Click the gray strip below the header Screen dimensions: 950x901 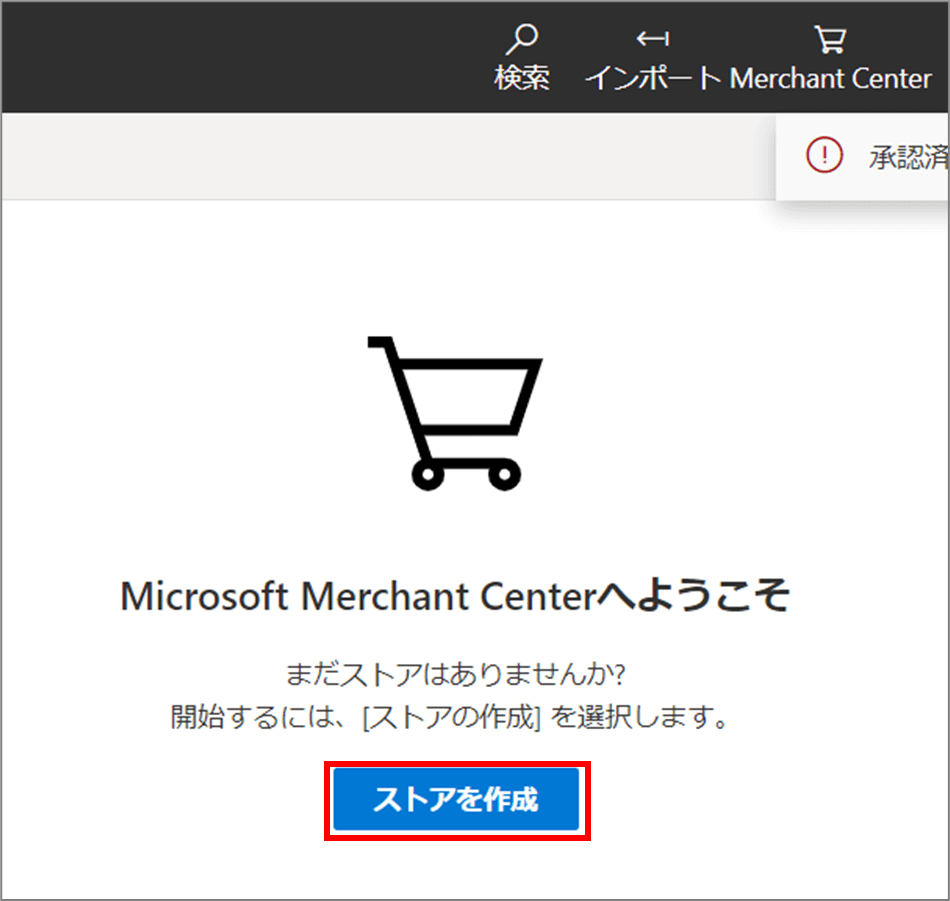click(380, 156)
